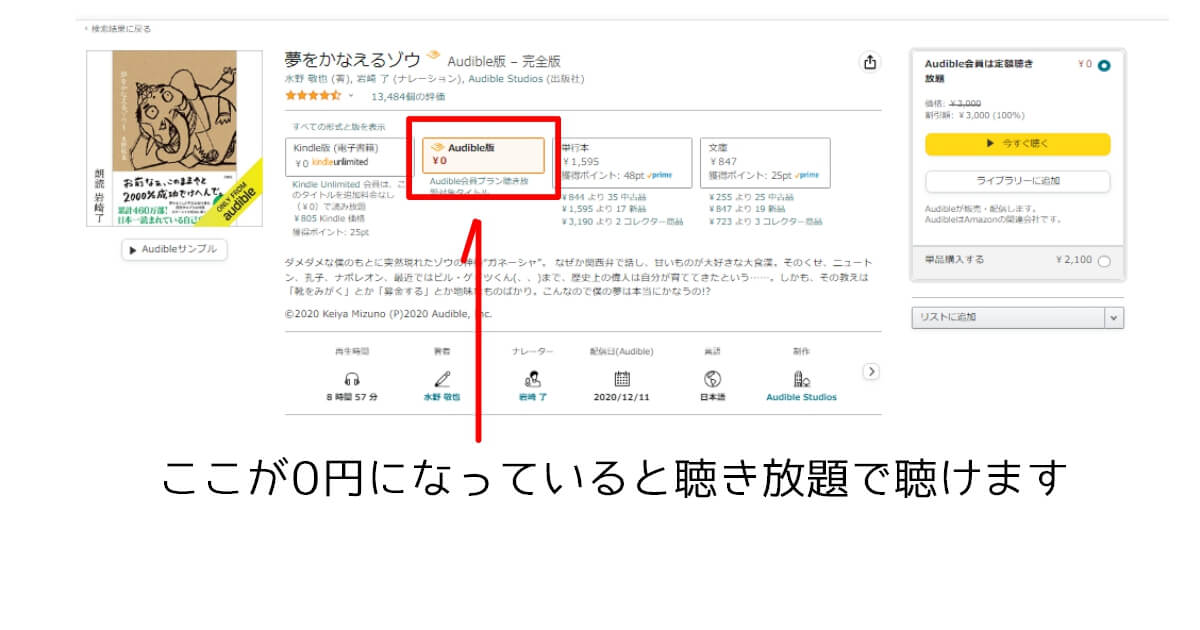Expand next details with the right chevron

point(871,371)
